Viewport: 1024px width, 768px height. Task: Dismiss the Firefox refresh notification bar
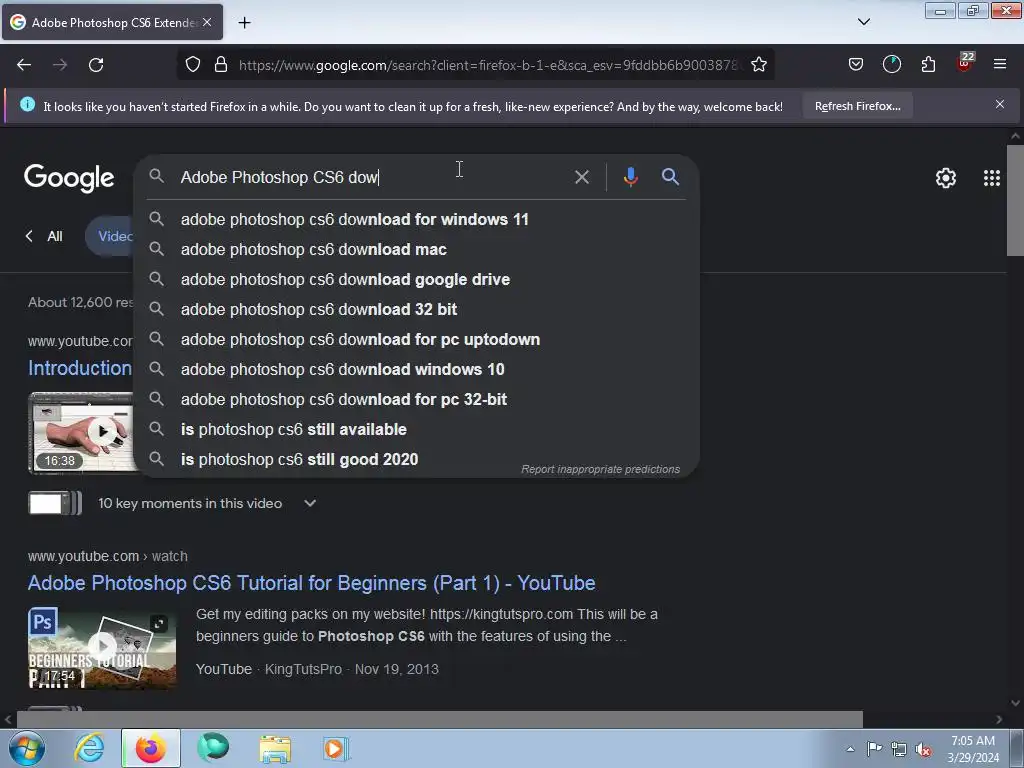(999, 104)
